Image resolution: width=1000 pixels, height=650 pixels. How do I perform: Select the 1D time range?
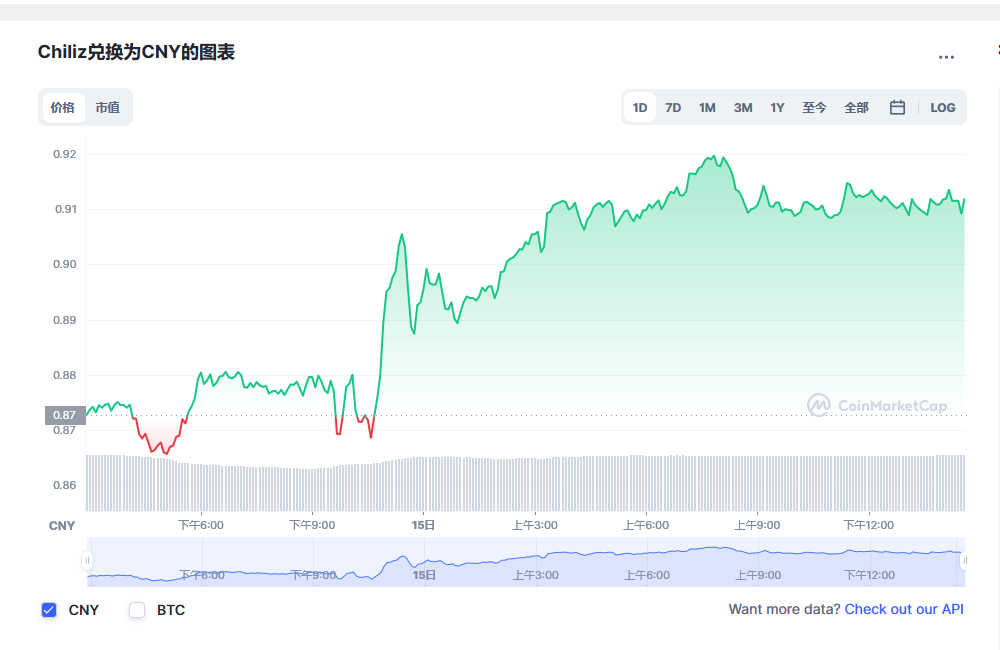640,107
